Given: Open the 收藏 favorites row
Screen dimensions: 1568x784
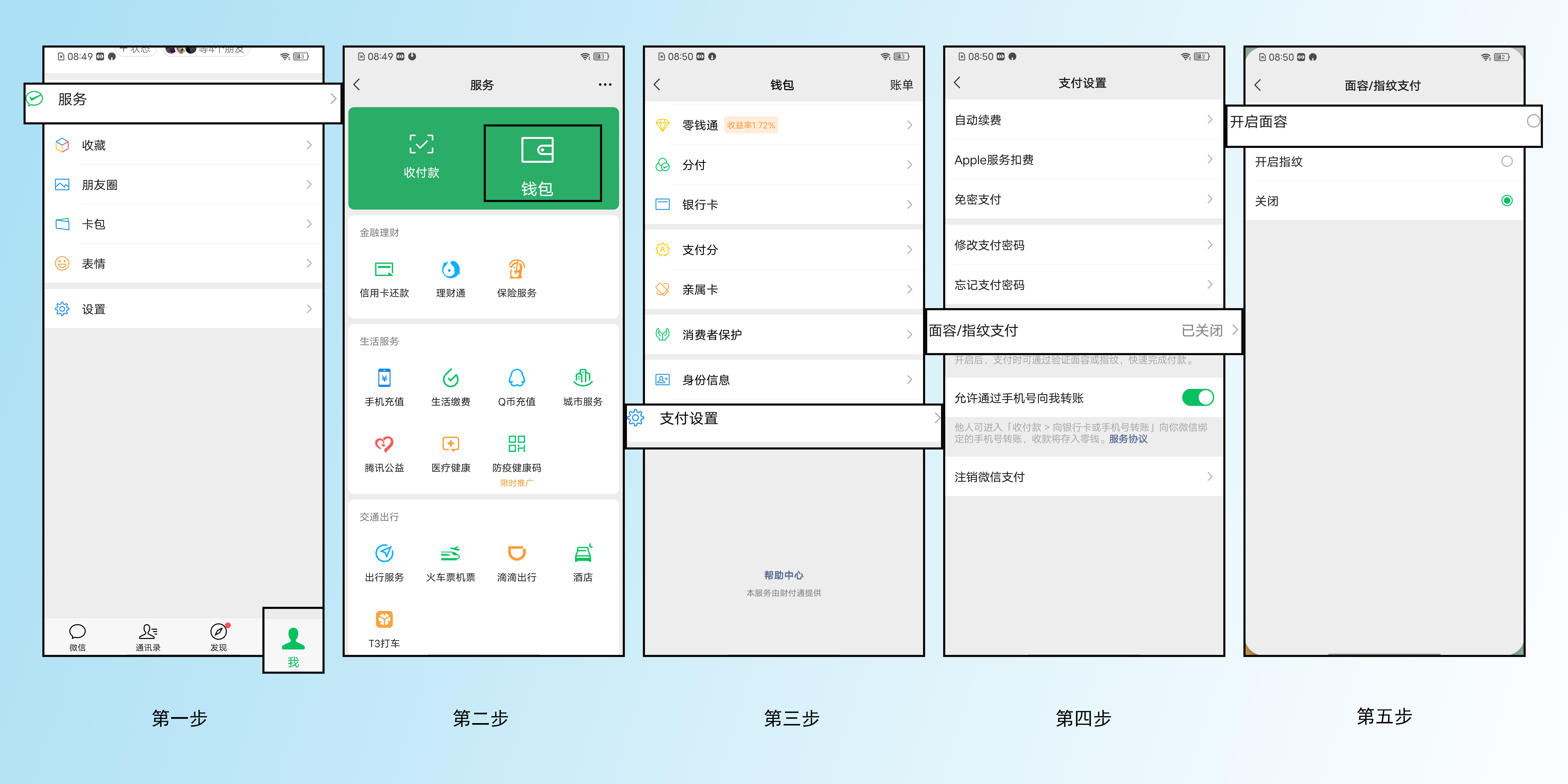Looking at the screenshot, I should click(x=184, y=145).
